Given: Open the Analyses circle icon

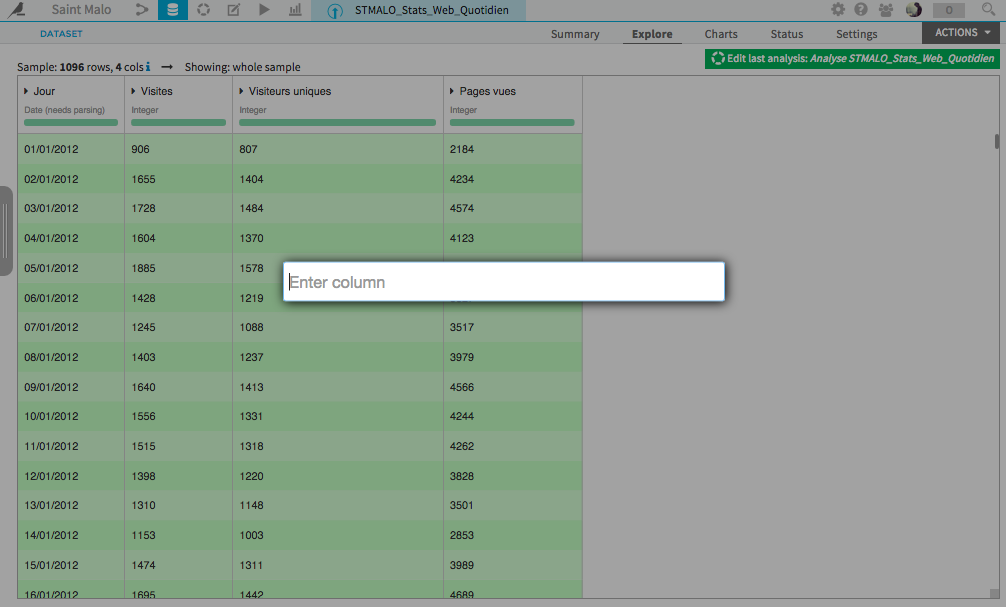Looking at the screenshot, I should 203,10.
